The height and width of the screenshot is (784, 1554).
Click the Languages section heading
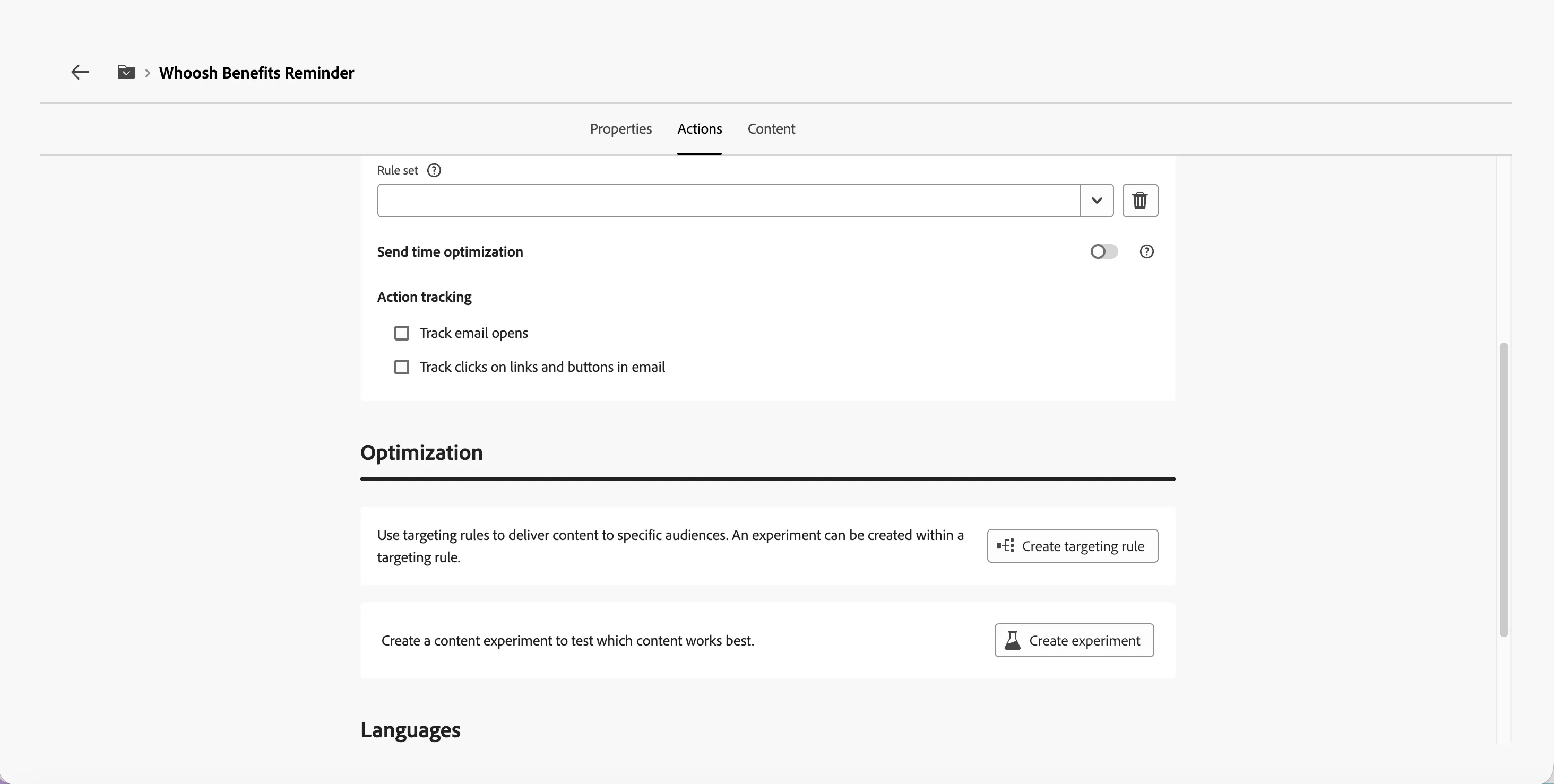point(410,730)
